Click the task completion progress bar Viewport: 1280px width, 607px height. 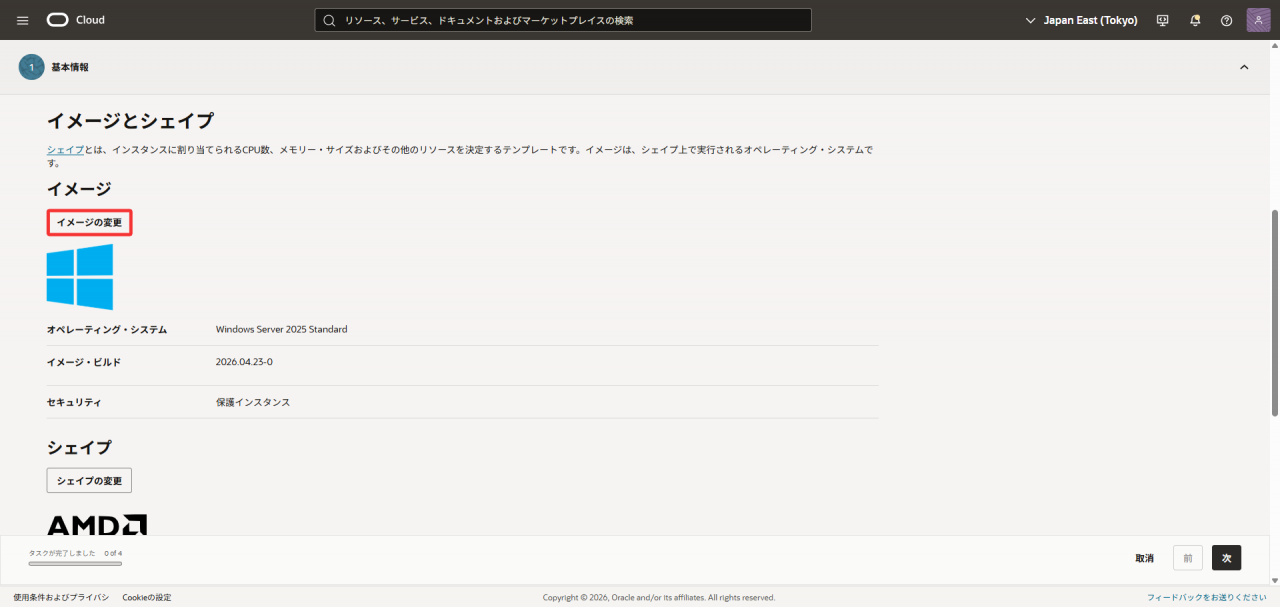[75, 564]
